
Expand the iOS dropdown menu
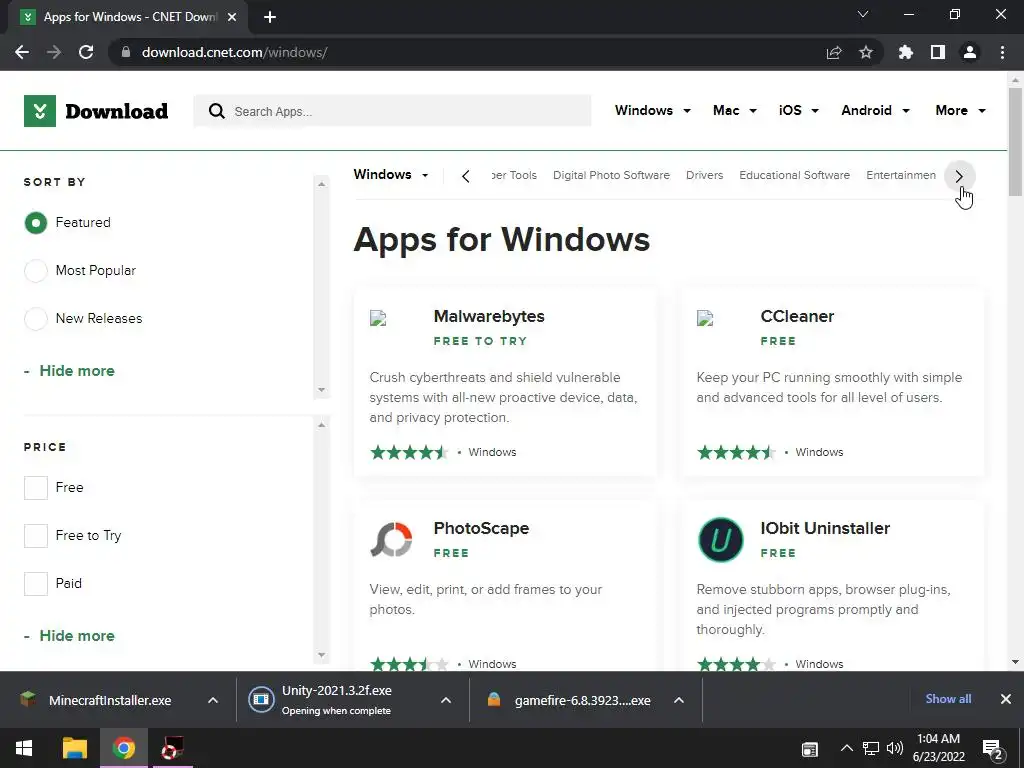point(799,110)
